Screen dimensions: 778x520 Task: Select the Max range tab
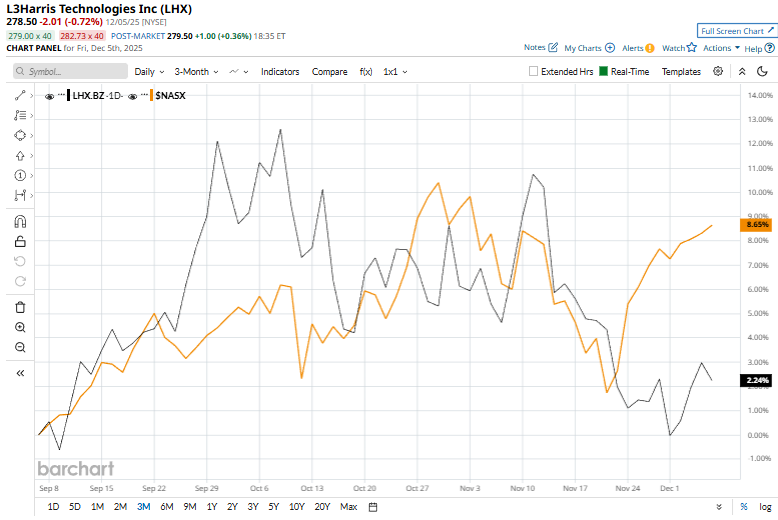348,507
